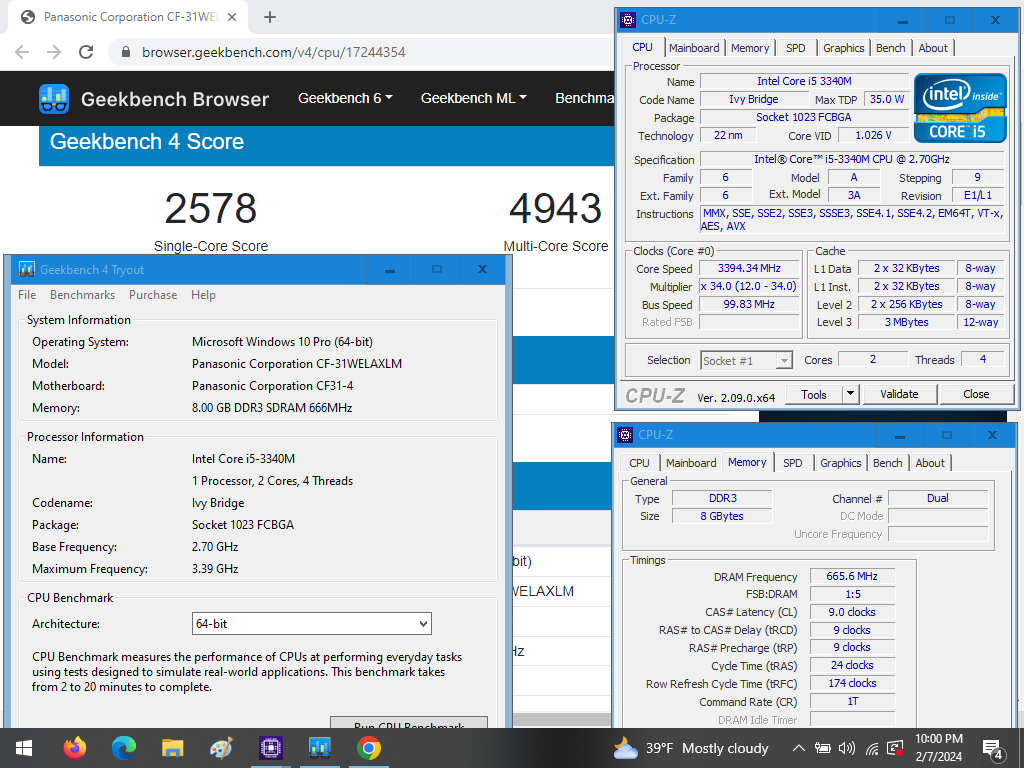Screen dimensions: 1024x768
Task: Switch to SPD tab in top CPU-Z
Action: pos(795,48)
